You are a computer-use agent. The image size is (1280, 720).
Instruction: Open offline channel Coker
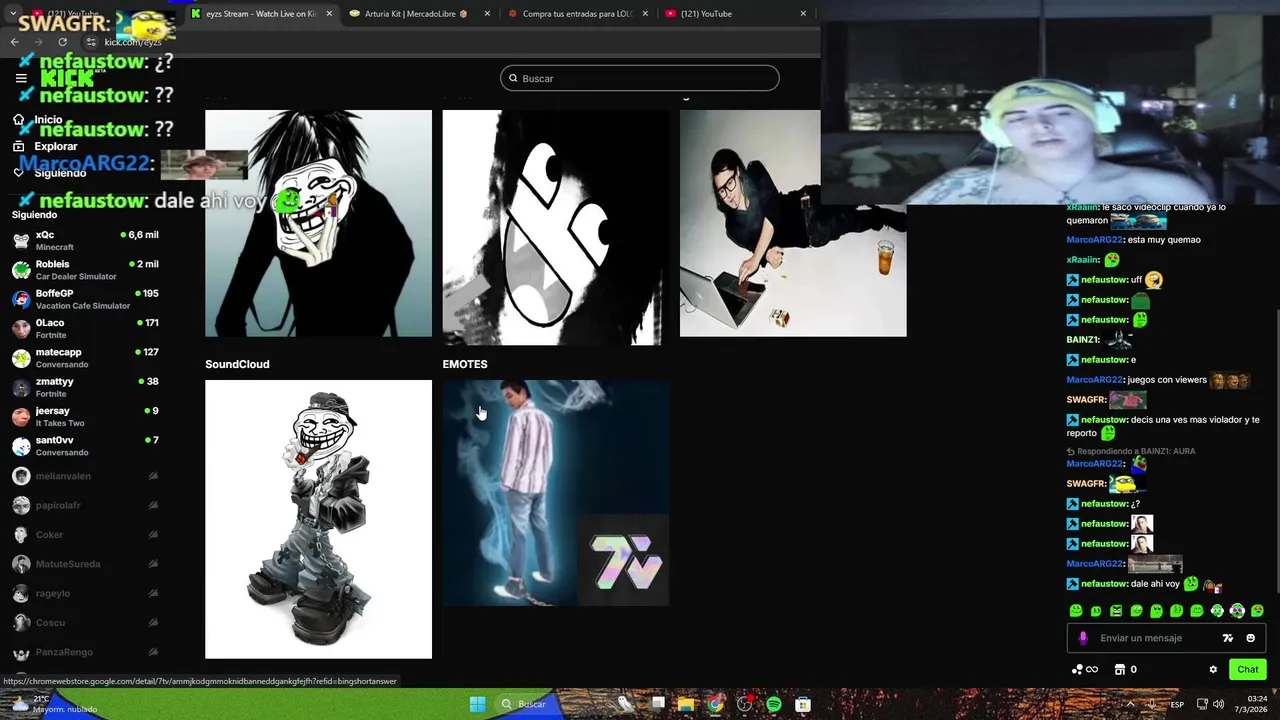pos(85,535)
